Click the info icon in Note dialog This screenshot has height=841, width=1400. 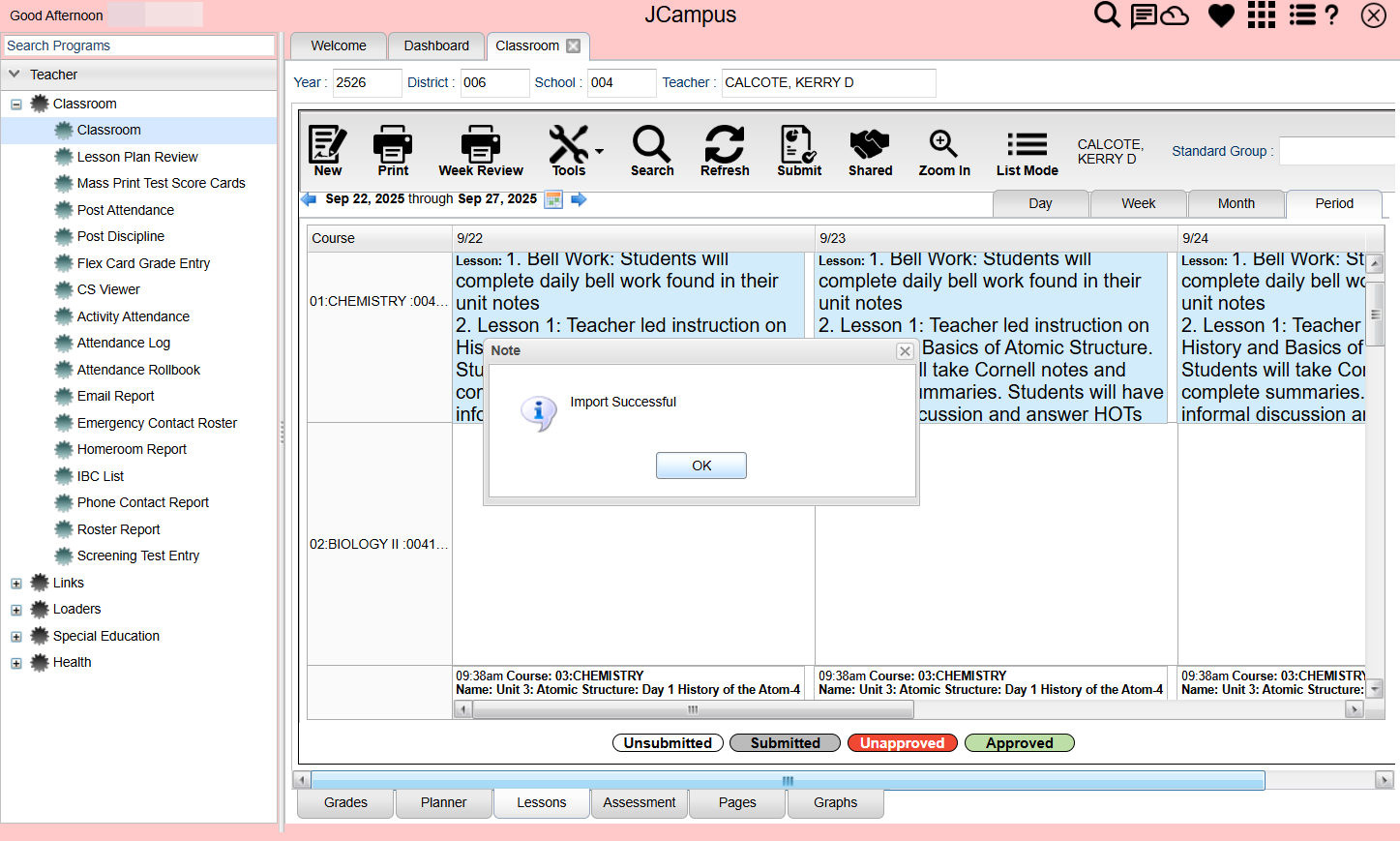point(539,413)
